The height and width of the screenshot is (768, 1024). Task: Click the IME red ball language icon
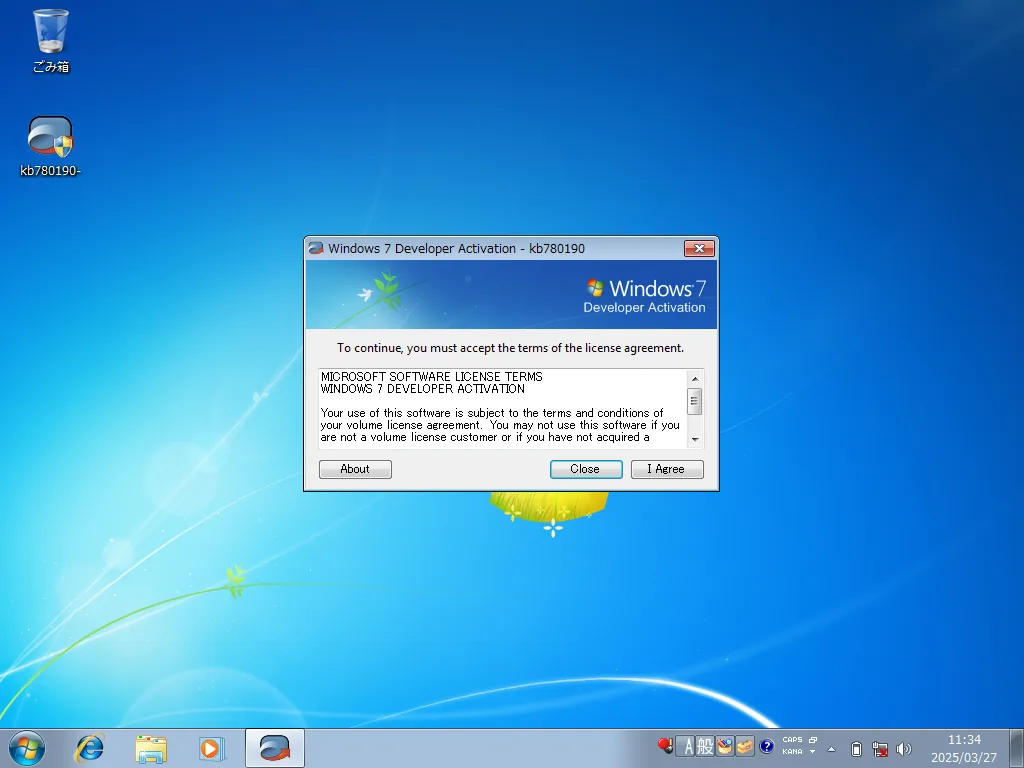coord(665,745)
